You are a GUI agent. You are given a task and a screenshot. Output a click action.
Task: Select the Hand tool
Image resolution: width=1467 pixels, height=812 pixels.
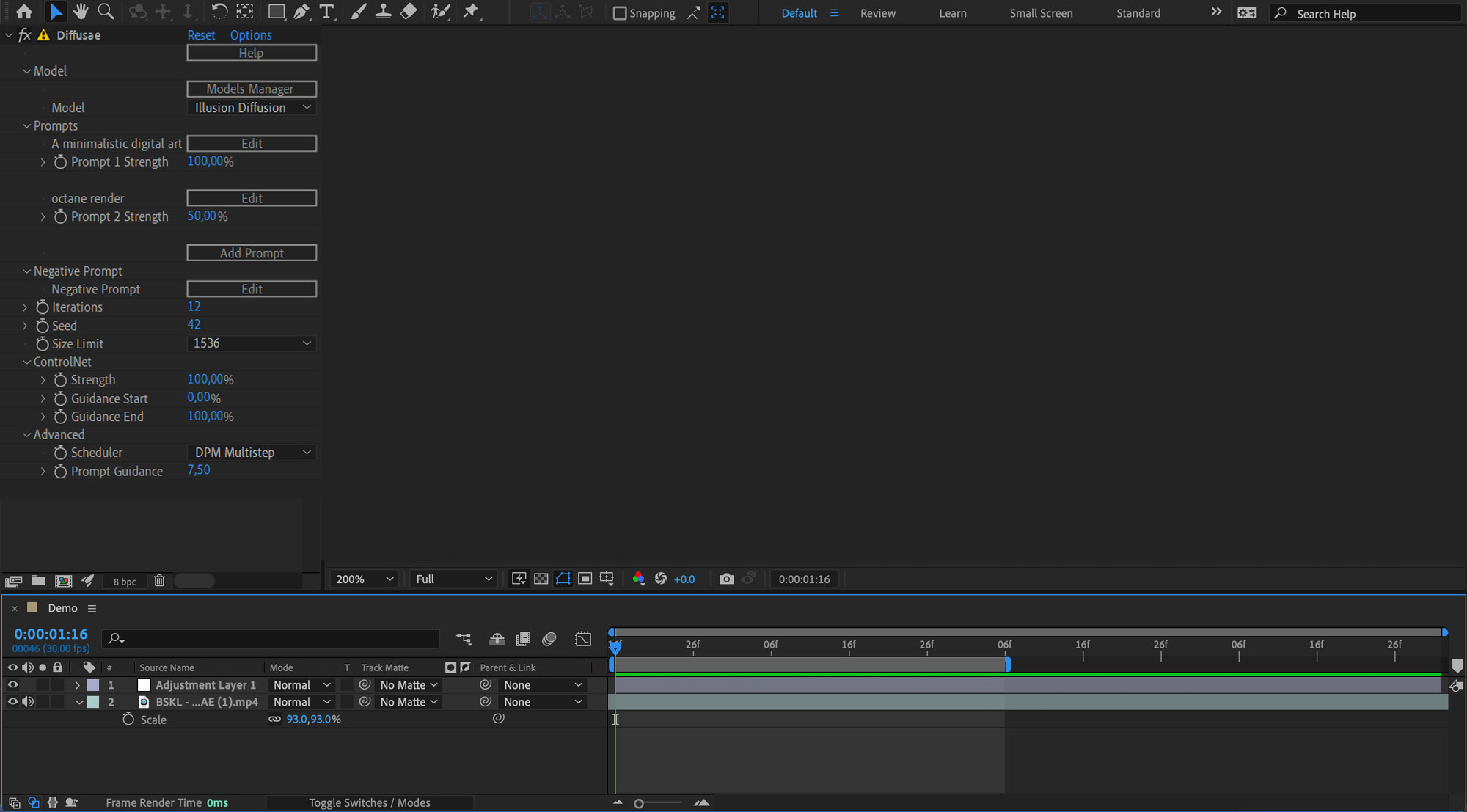(x=81, y=12)
